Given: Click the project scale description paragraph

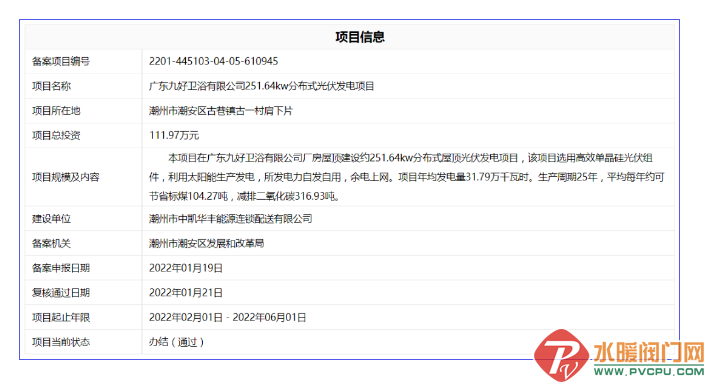Looking at the screenshot, I should (x=406, y=177).
